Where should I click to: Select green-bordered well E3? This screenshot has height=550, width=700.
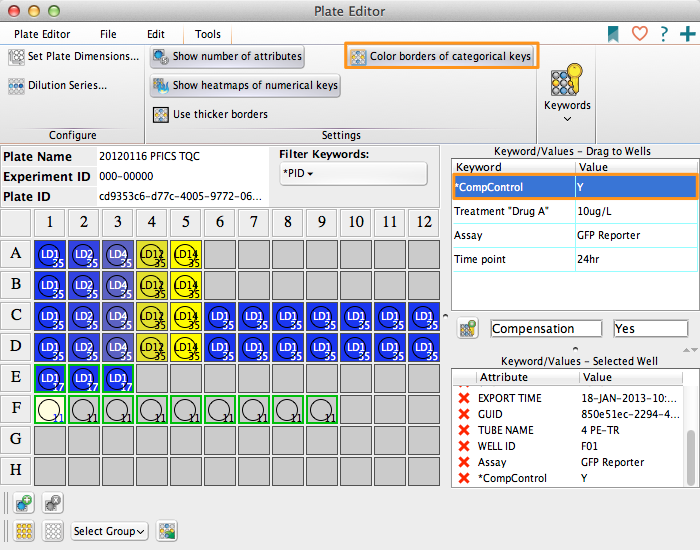(x=118, y=379)
